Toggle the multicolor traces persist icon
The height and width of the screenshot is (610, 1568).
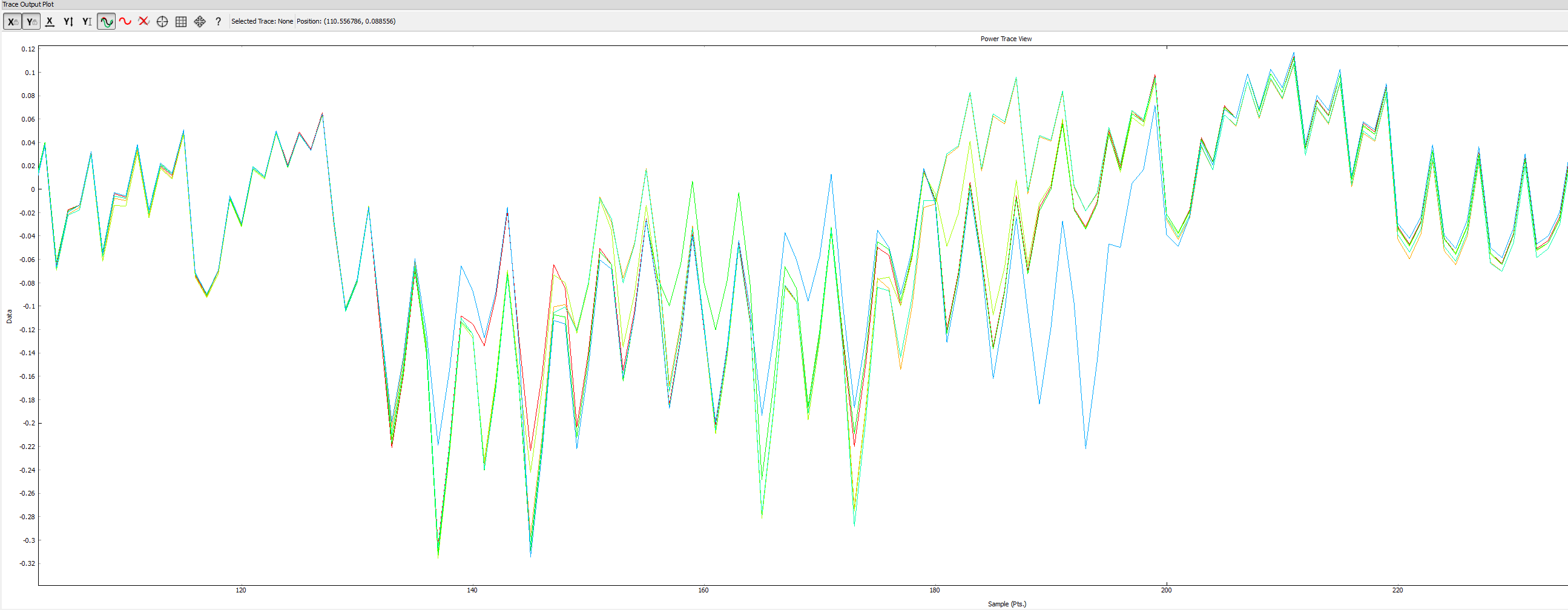(x=107, y=22)
